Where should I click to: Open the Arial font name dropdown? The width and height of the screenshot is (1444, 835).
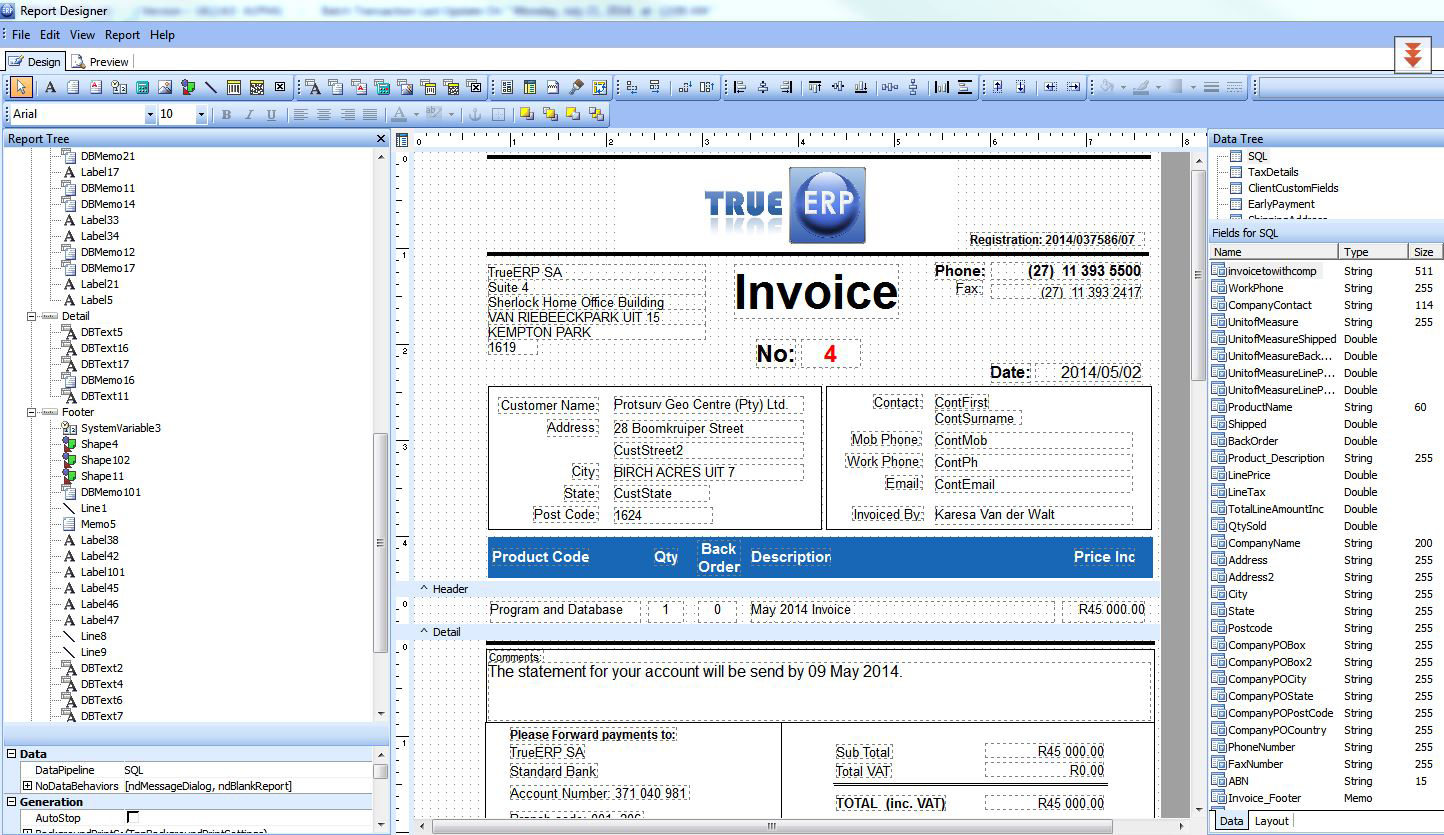click(150, 115)
